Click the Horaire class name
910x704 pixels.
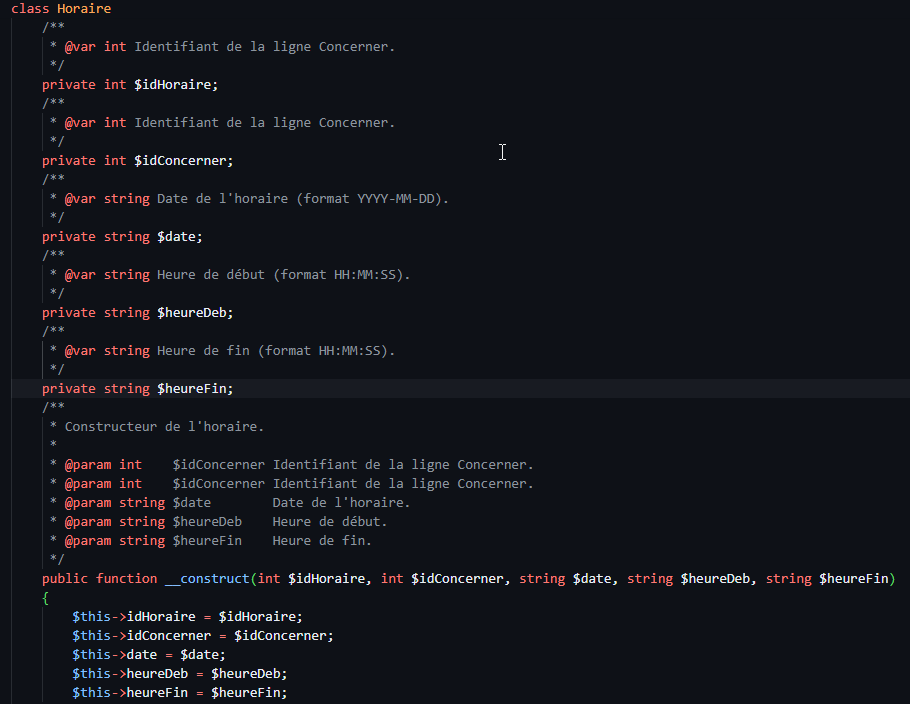tap(84, 9)
